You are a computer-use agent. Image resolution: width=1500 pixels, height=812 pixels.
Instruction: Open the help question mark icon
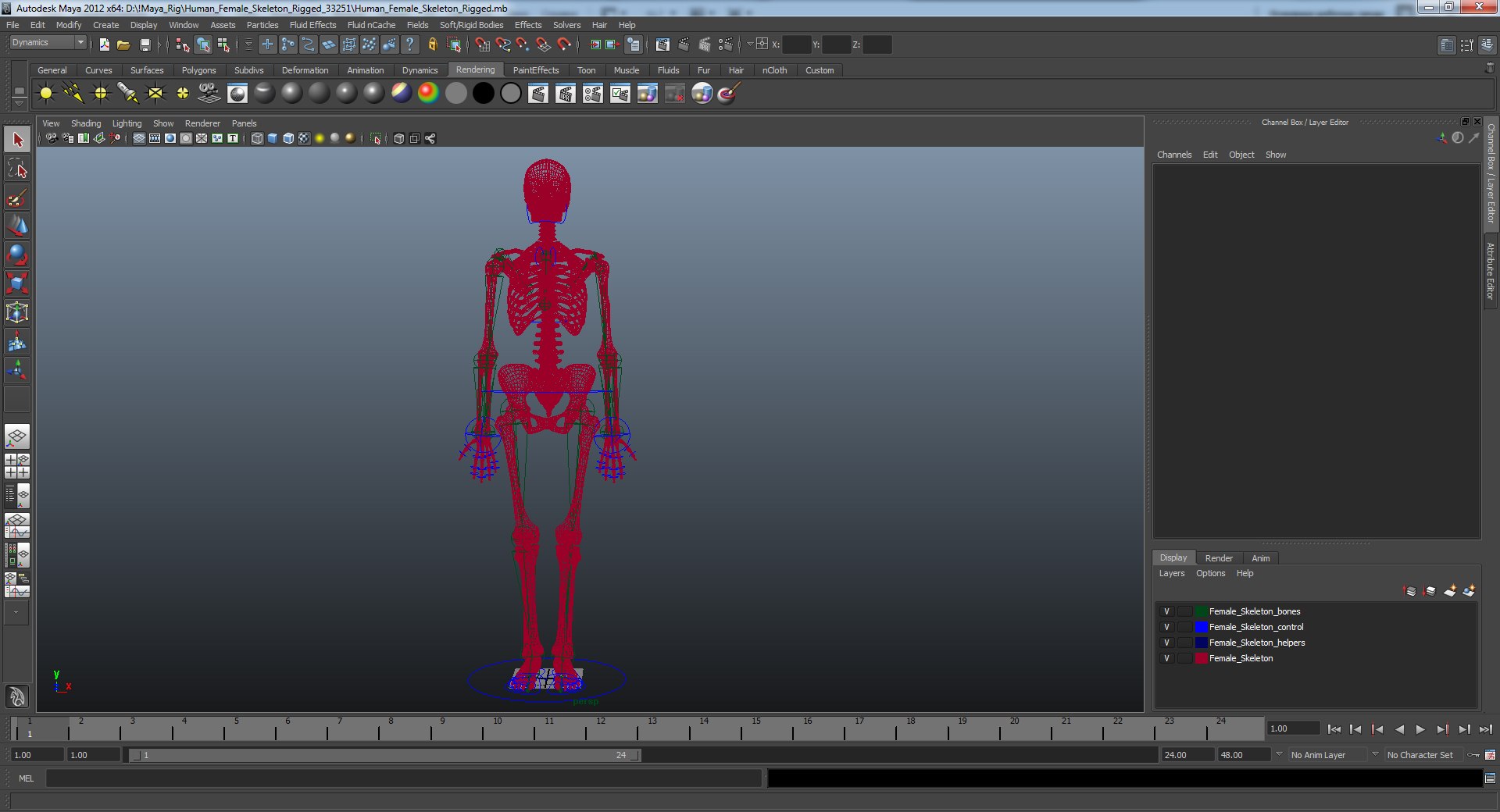point(409,45)
